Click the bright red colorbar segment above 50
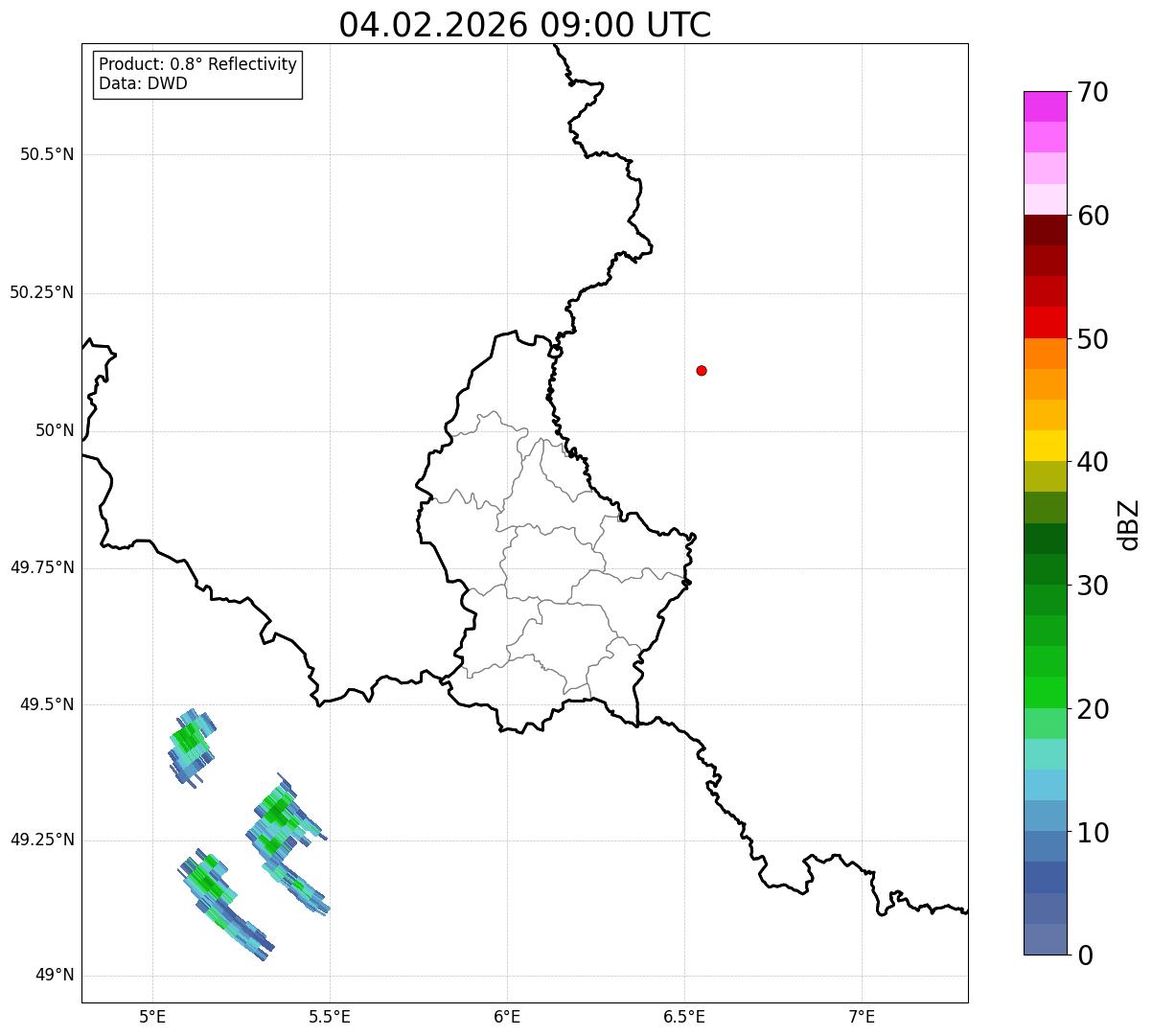The image size is (1152, 1036). [x=1045, y=322]
